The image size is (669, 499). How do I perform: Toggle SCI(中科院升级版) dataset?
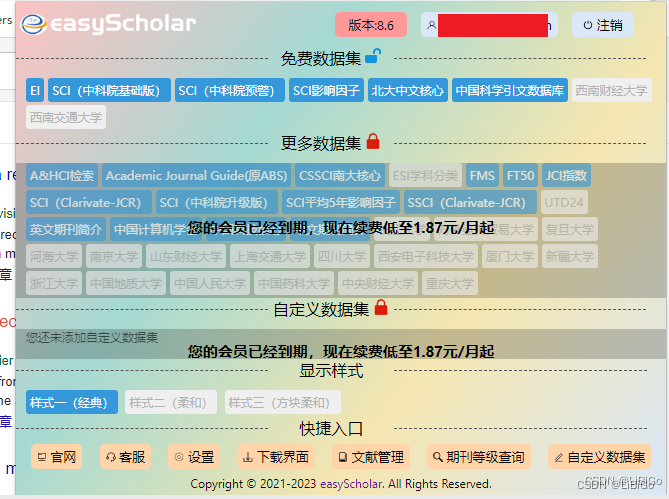217,202
